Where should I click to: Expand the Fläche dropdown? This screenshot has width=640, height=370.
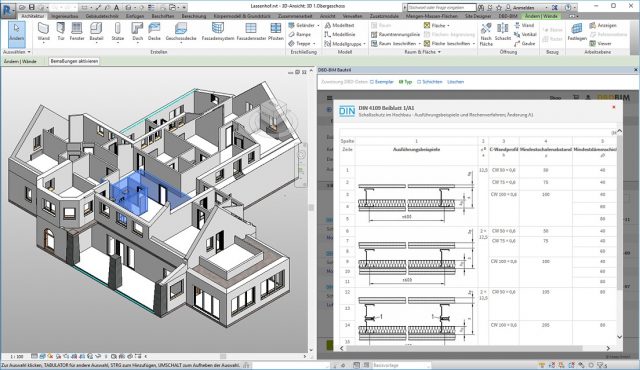click(448, 25)
